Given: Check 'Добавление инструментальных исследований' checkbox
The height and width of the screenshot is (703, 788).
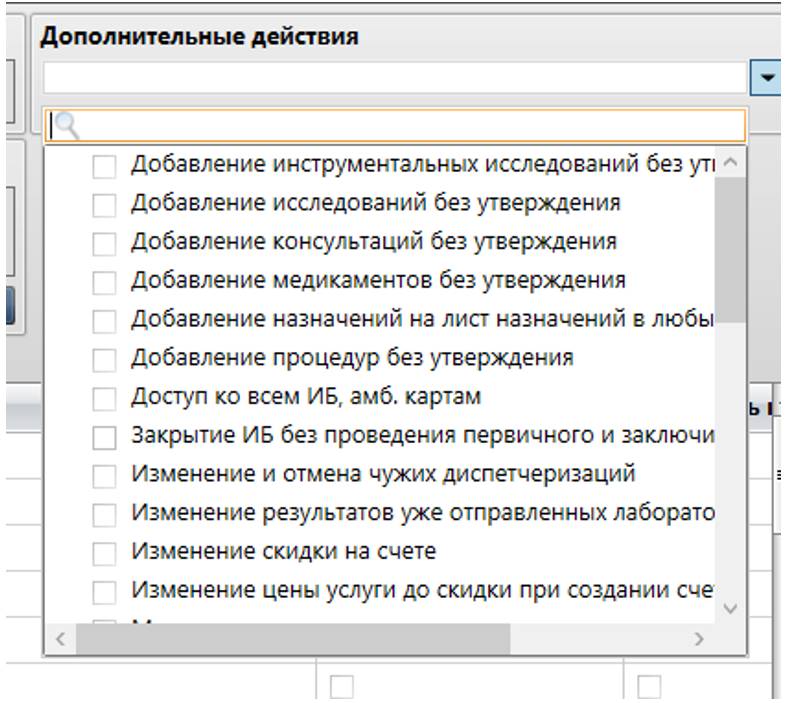Looking at the screenshot, I should tap(105, 166).
